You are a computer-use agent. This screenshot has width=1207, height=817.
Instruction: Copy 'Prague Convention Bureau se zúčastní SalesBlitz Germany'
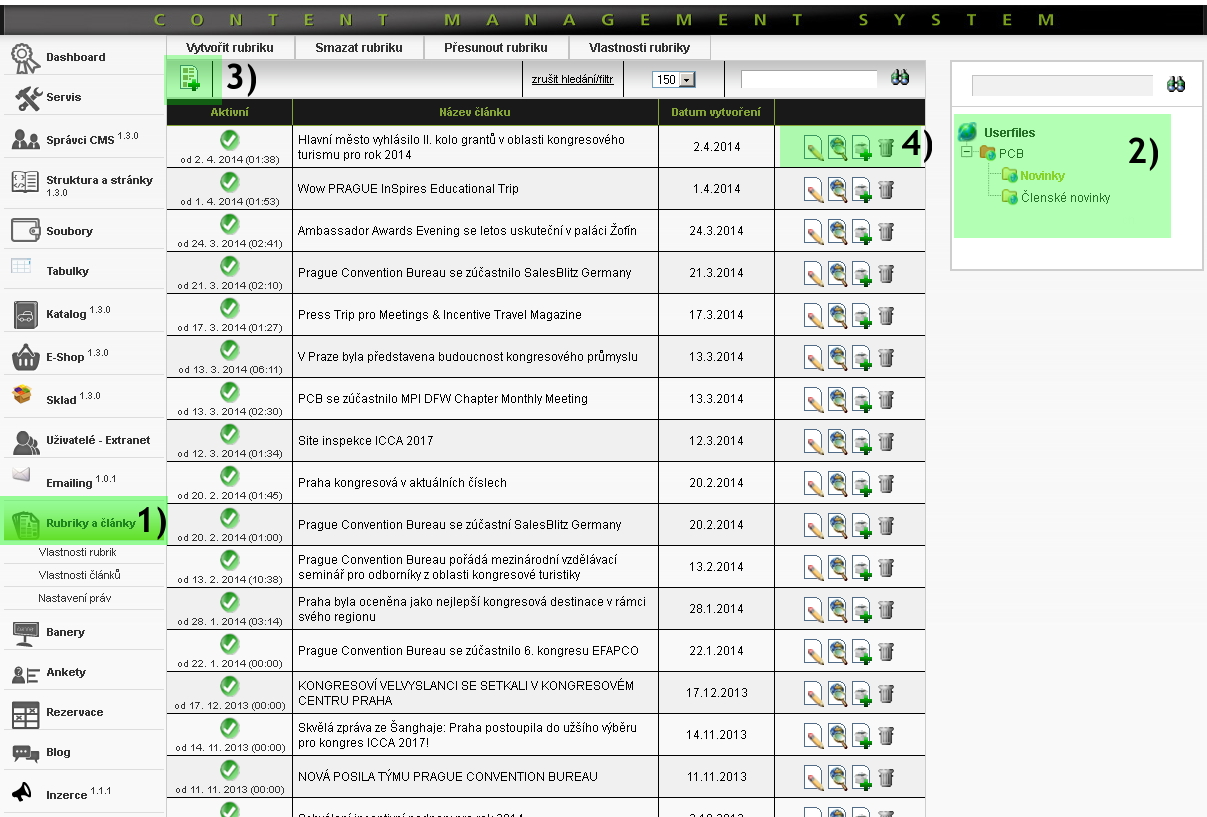[861, 525]
